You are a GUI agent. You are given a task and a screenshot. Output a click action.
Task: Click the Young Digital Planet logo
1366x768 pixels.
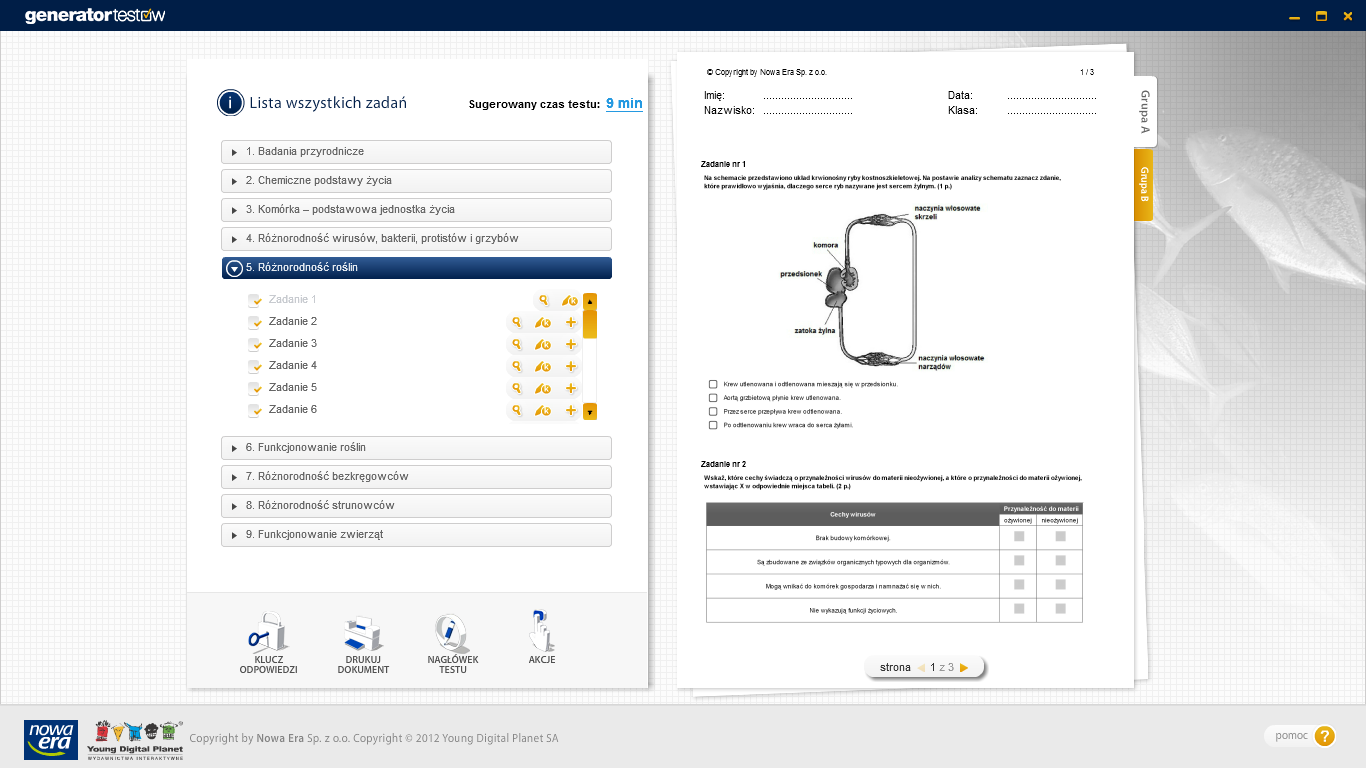coord(135,740)
